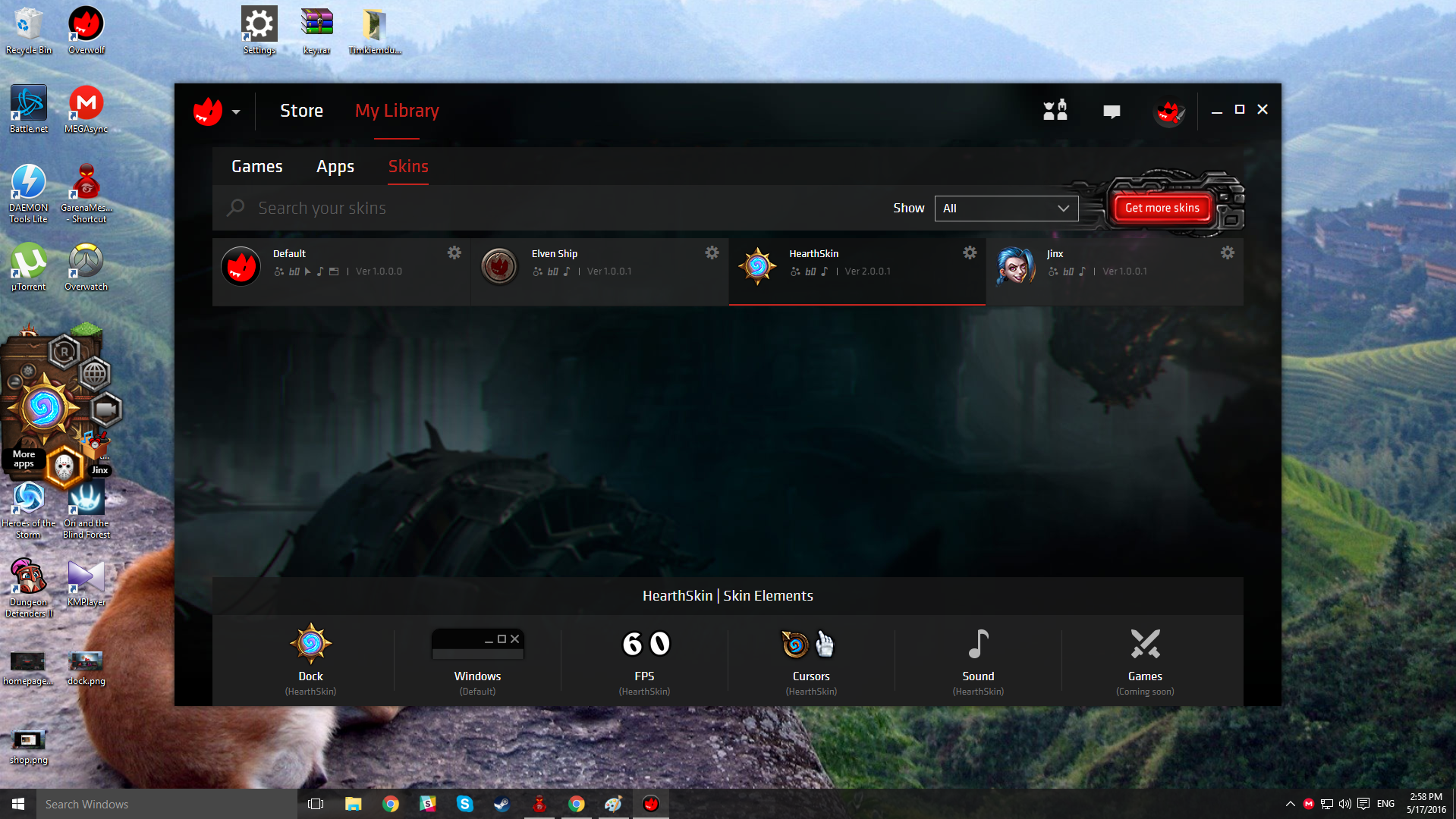The width and height of the screenshot is (1456, 819).
Task: Click the globe browser hexagon on the dock
Action: pyautogui.click(x=95, y=373)
